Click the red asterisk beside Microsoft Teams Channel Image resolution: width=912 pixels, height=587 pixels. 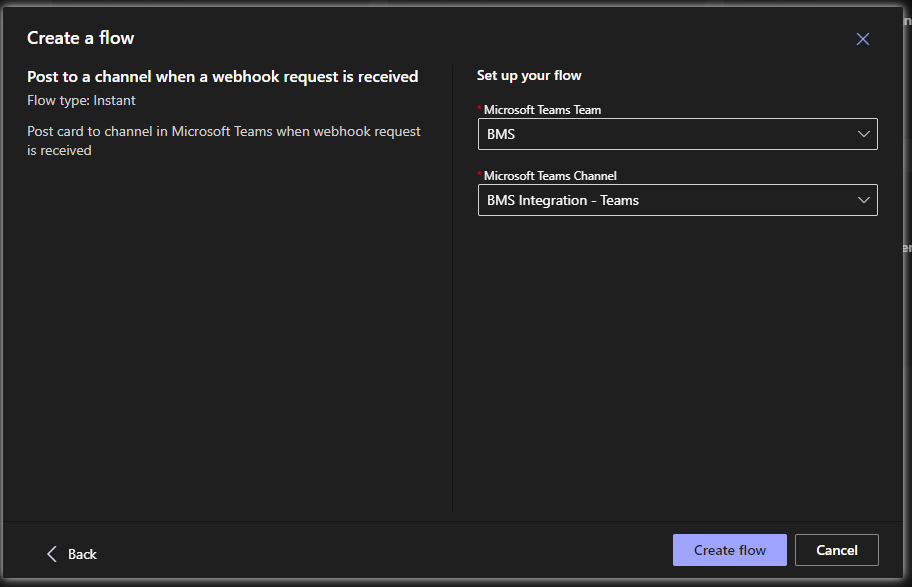[x=481, y=174]
